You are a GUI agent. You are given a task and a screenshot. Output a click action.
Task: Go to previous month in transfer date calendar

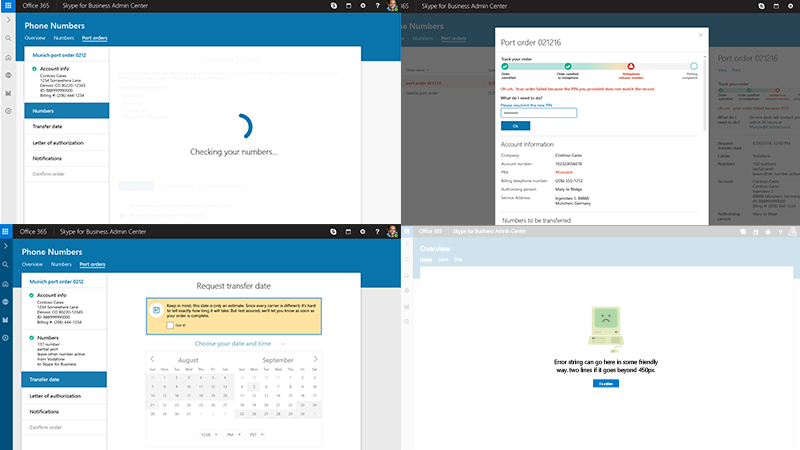[x=152, y=359]
